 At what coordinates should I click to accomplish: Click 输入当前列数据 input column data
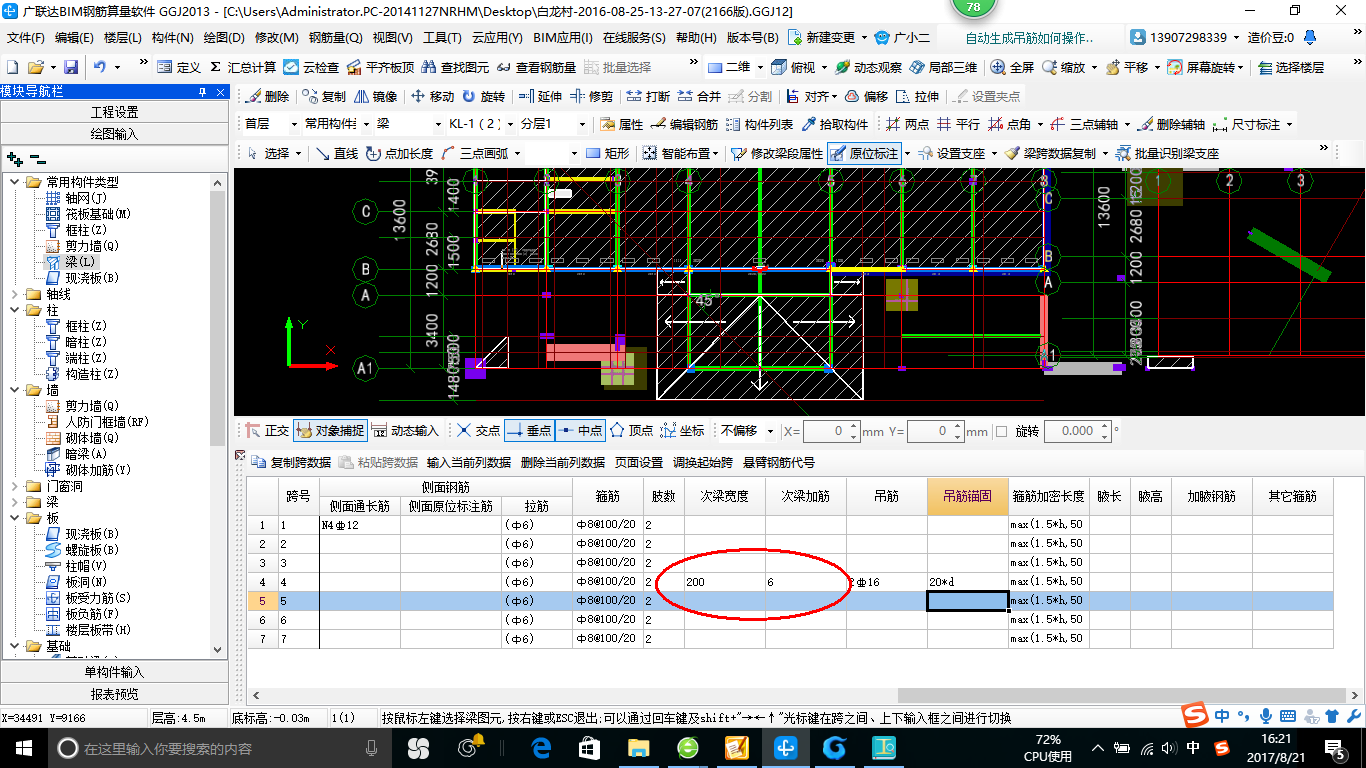[x=468, y=463]
